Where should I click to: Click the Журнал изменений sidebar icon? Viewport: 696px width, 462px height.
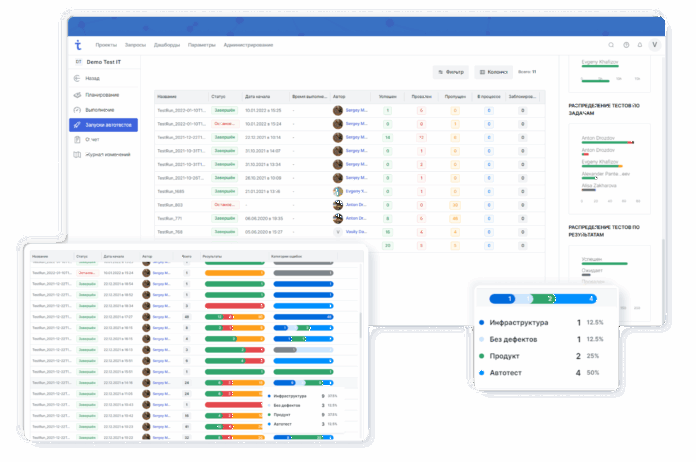[76, 155]
